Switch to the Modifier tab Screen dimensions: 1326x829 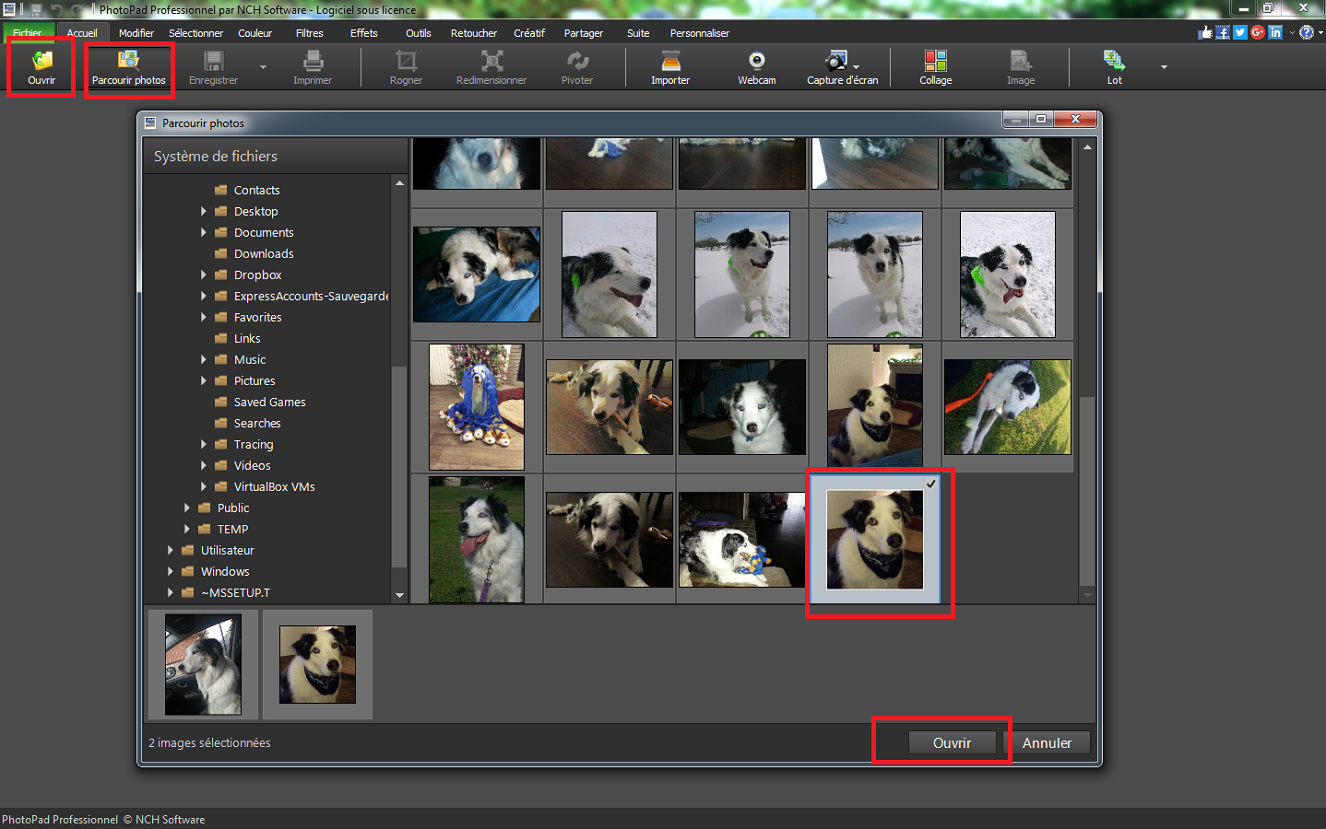pyautogui.click(x=136, y=33)
